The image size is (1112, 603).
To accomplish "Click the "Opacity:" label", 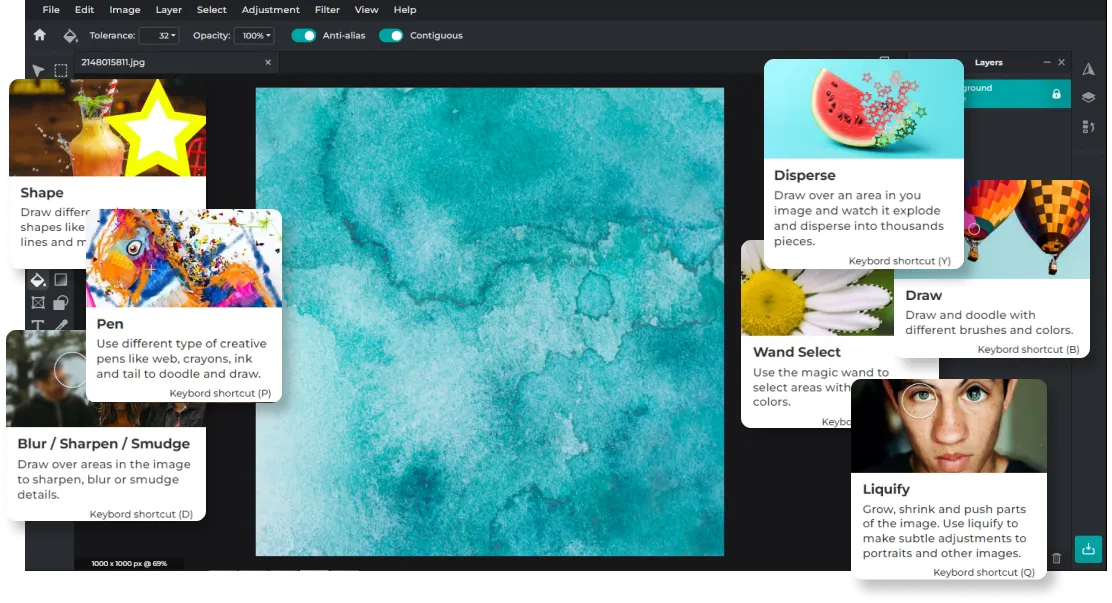I will tap(211, 35).
